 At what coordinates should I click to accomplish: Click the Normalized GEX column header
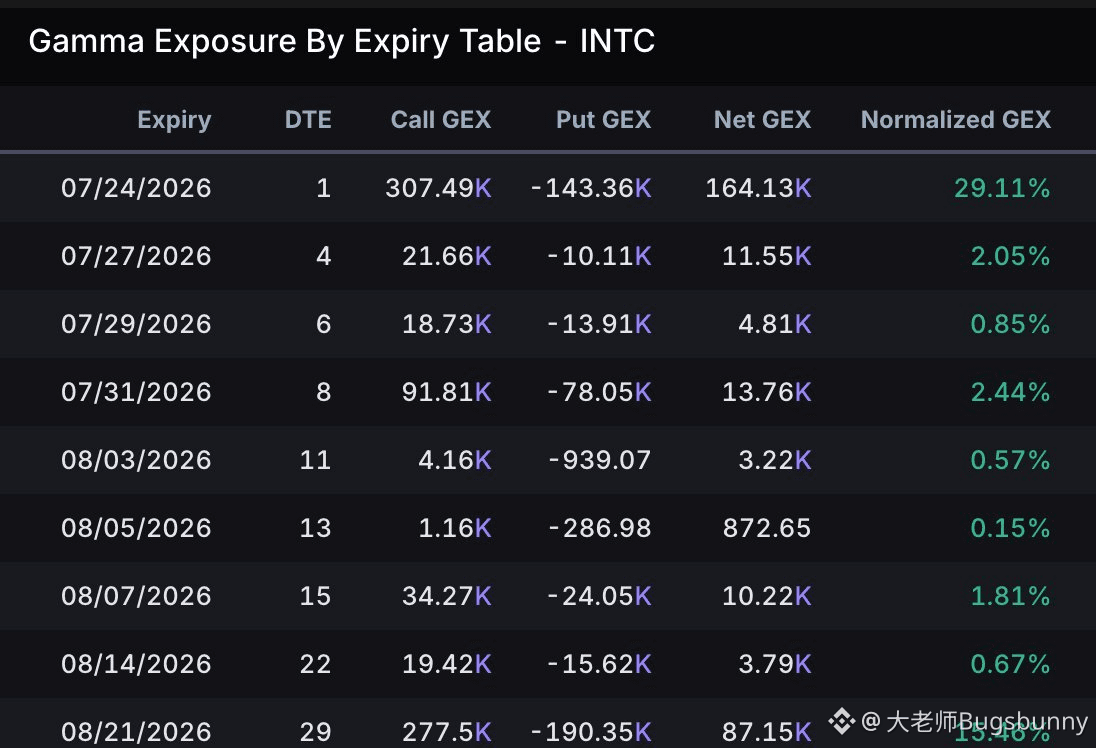pyautogui.click(x=956, y=120)
